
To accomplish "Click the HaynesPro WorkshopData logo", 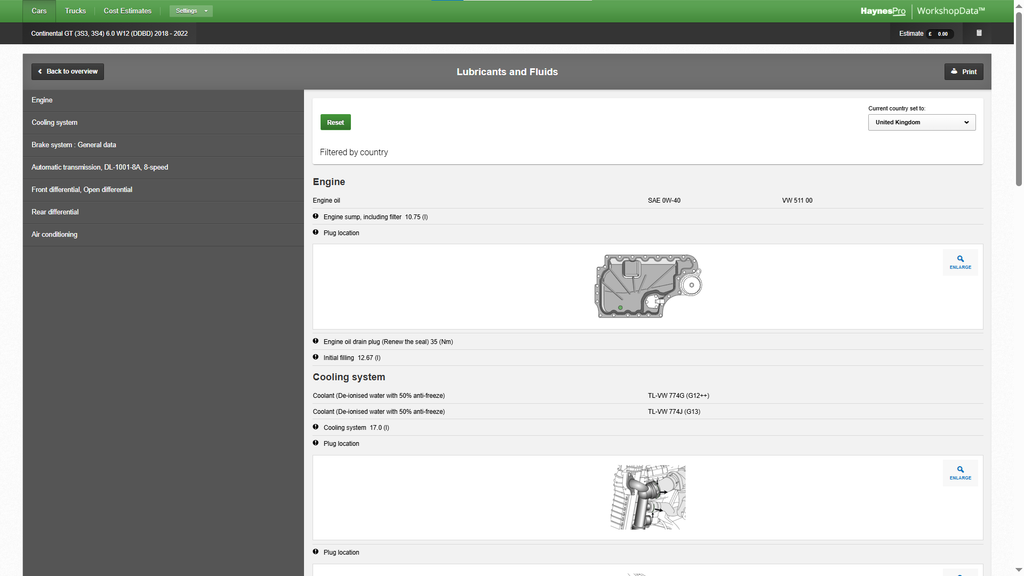I will click(922, 10).
